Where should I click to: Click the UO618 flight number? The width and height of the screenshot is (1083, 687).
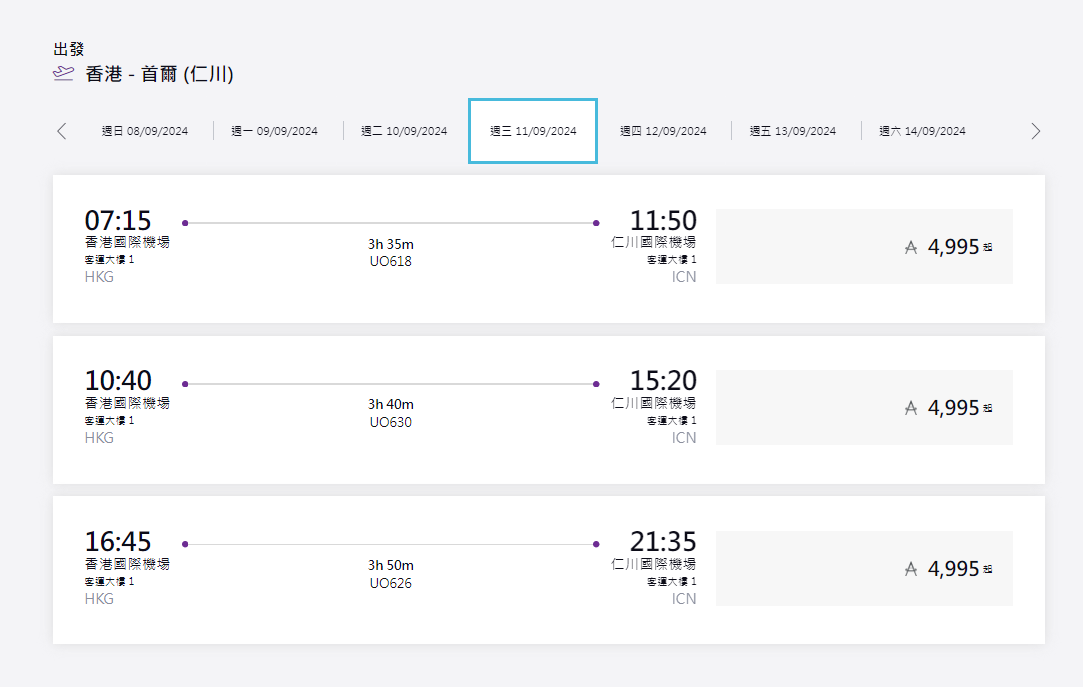click(x=390, y=262)
